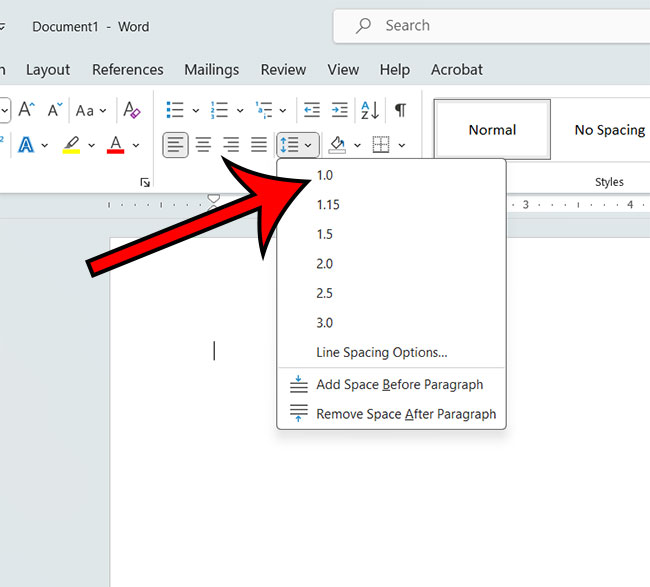Open the Acrobat tab
The height and width of the screenshot is (587, 650).
[x=457, y=70]
